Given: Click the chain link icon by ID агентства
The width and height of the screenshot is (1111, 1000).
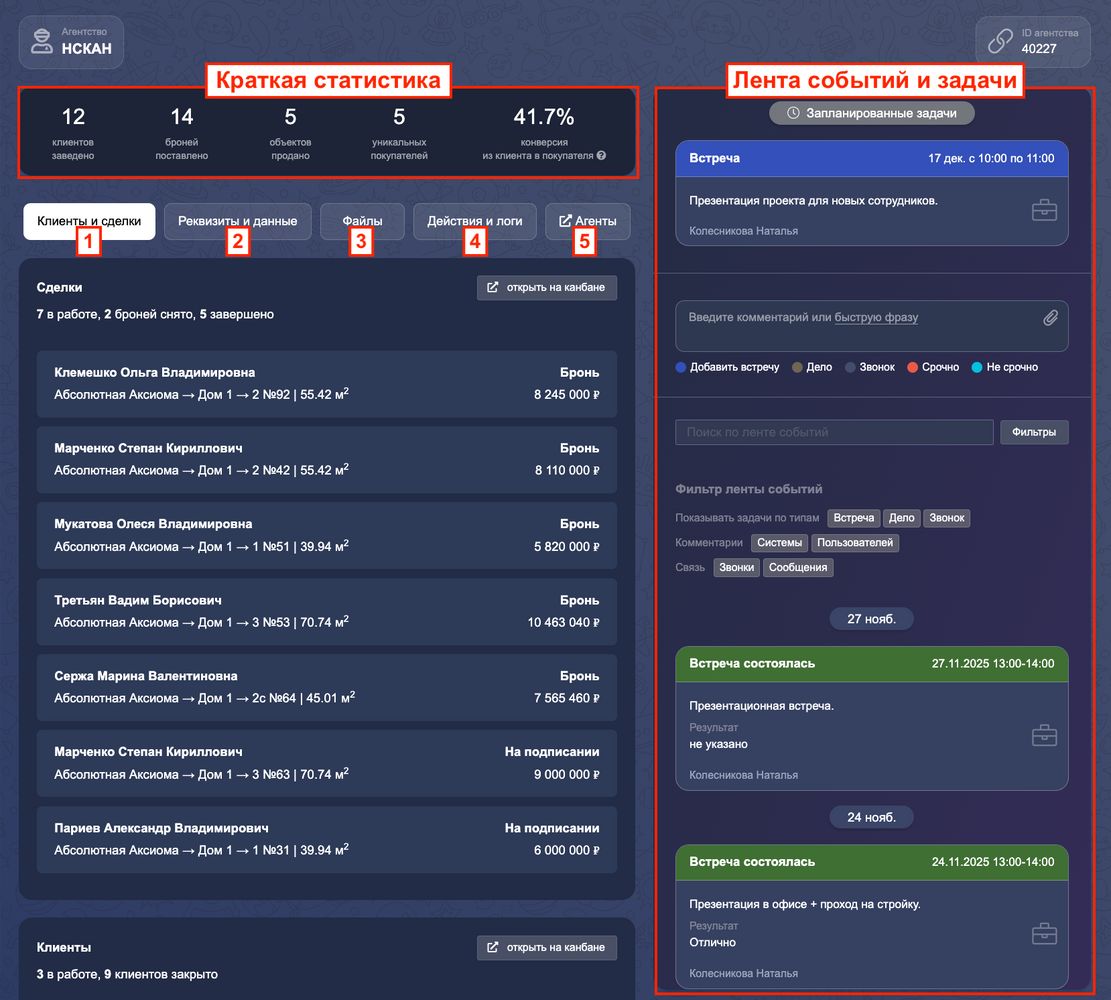Looking at the screenshot, I should (x=1000, y=41).
